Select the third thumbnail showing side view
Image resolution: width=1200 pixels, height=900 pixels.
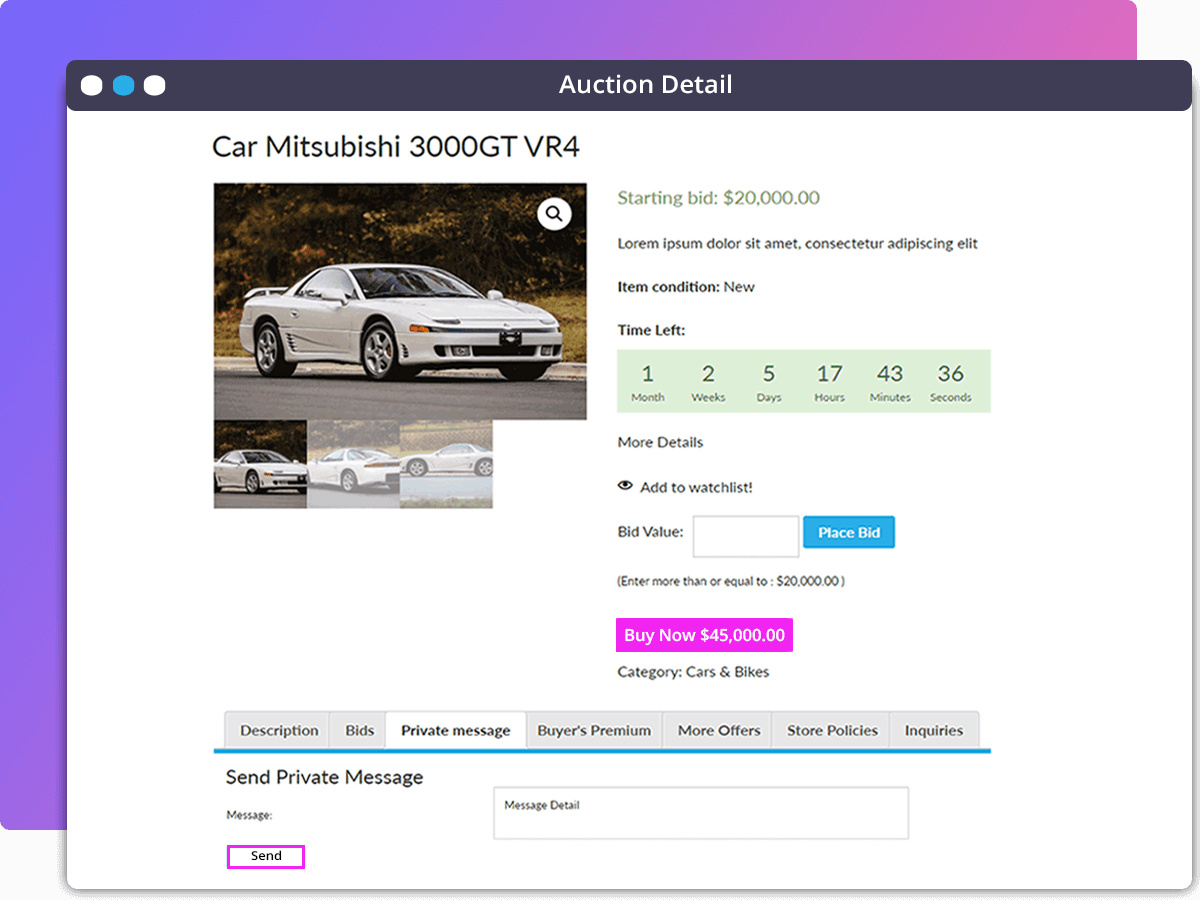pos(446,464)
